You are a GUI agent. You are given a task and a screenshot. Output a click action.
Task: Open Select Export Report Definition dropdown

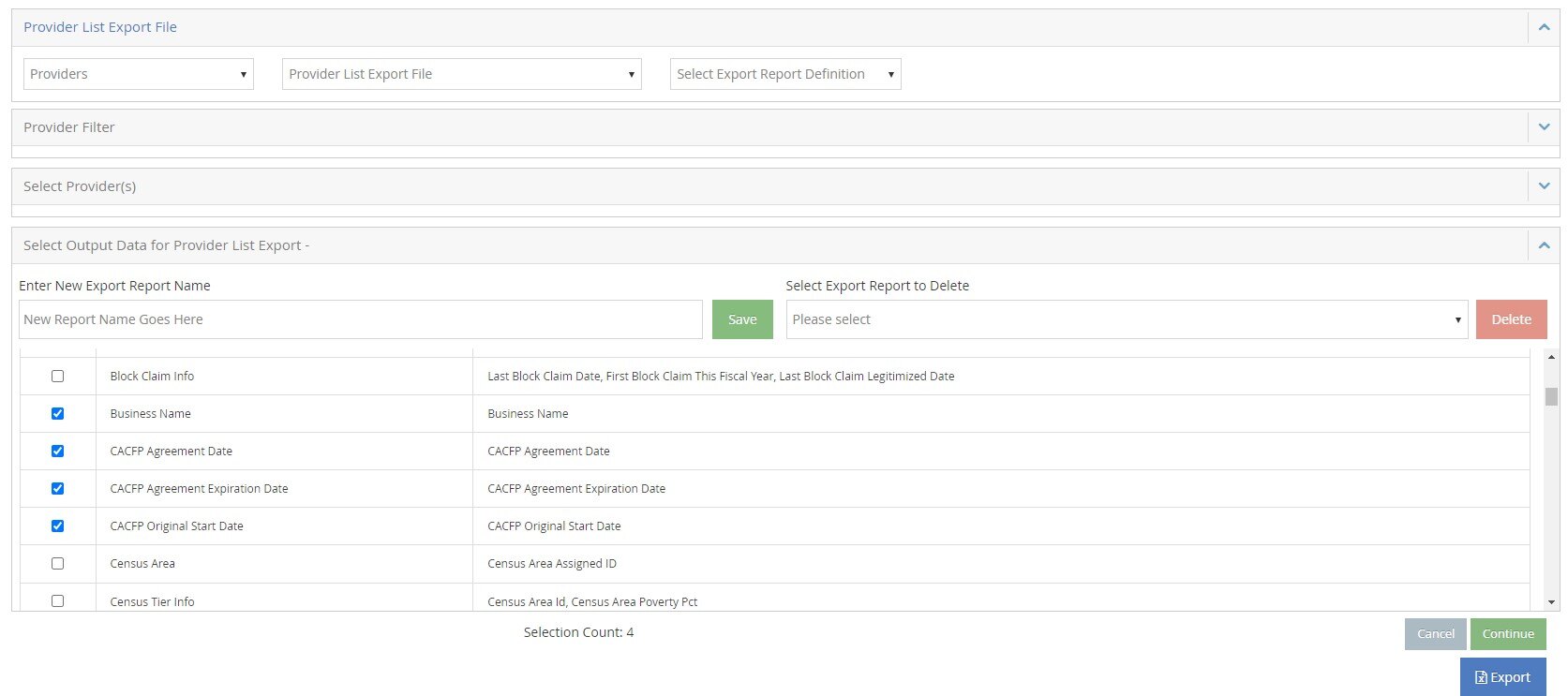tap(784, 74)
